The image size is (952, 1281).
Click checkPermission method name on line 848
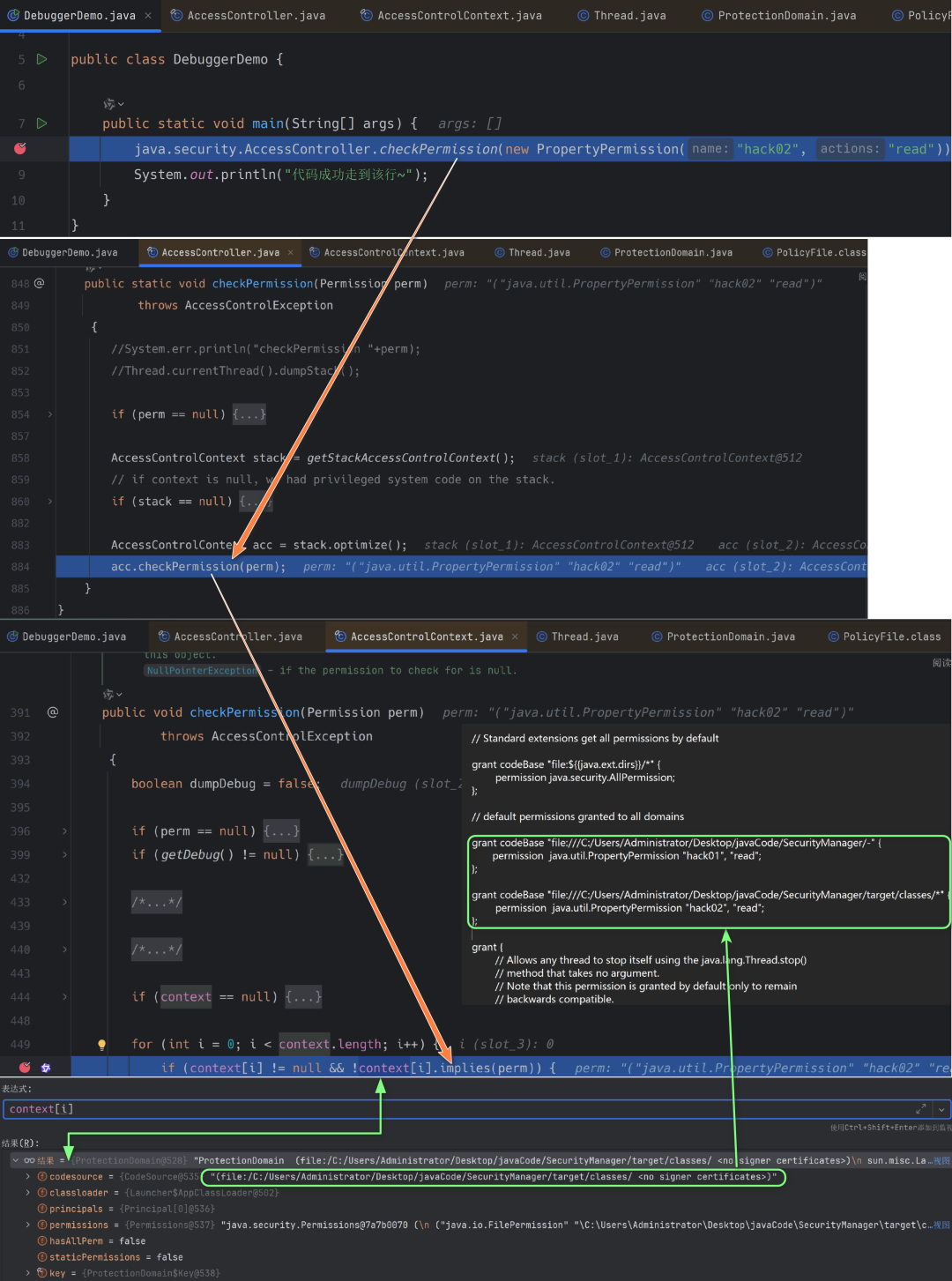tap(263, 283)
